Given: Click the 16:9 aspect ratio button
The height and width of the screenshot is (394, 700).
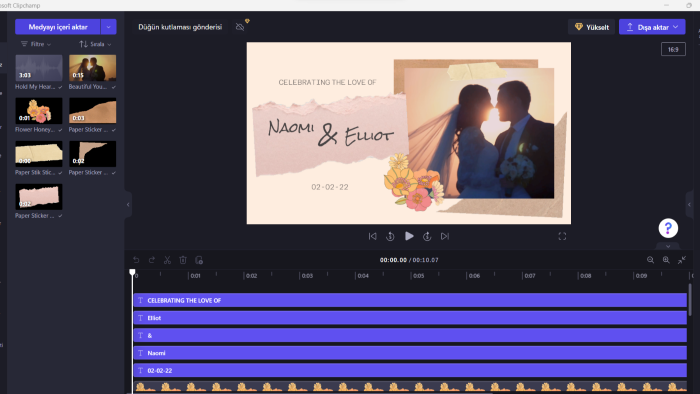Looking at the screenshot, I should (x=673, y=49).
